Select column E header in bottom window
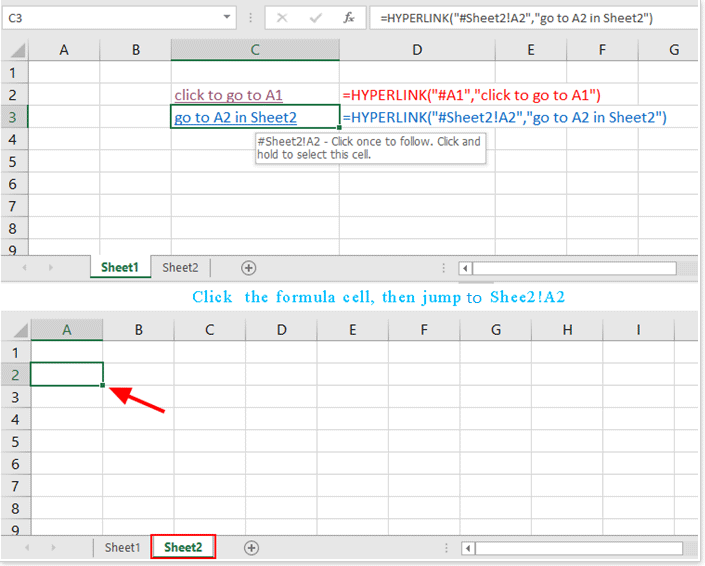 click(352, 330)
